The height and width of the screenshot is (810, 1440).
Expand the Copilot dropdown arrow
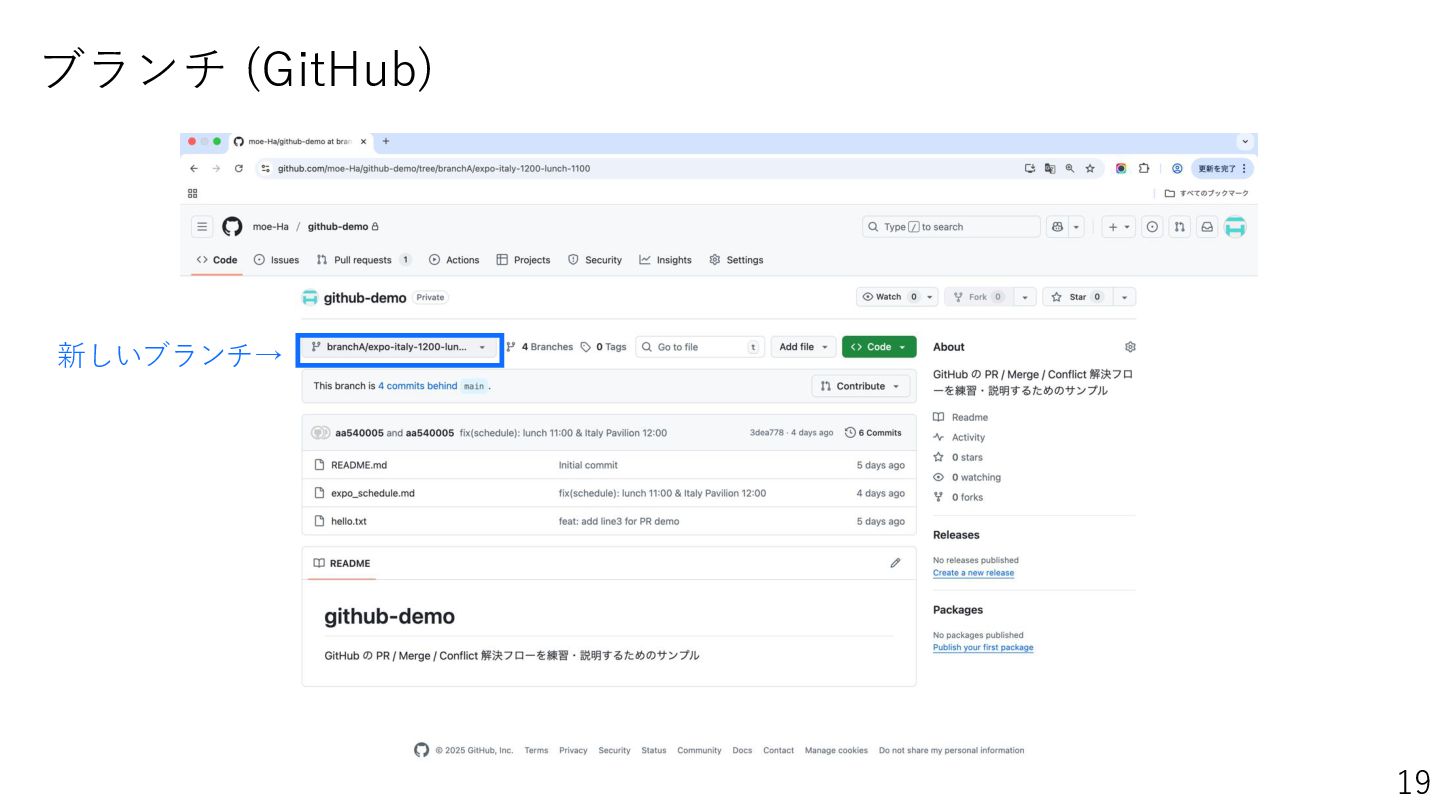coord(1077,227)
